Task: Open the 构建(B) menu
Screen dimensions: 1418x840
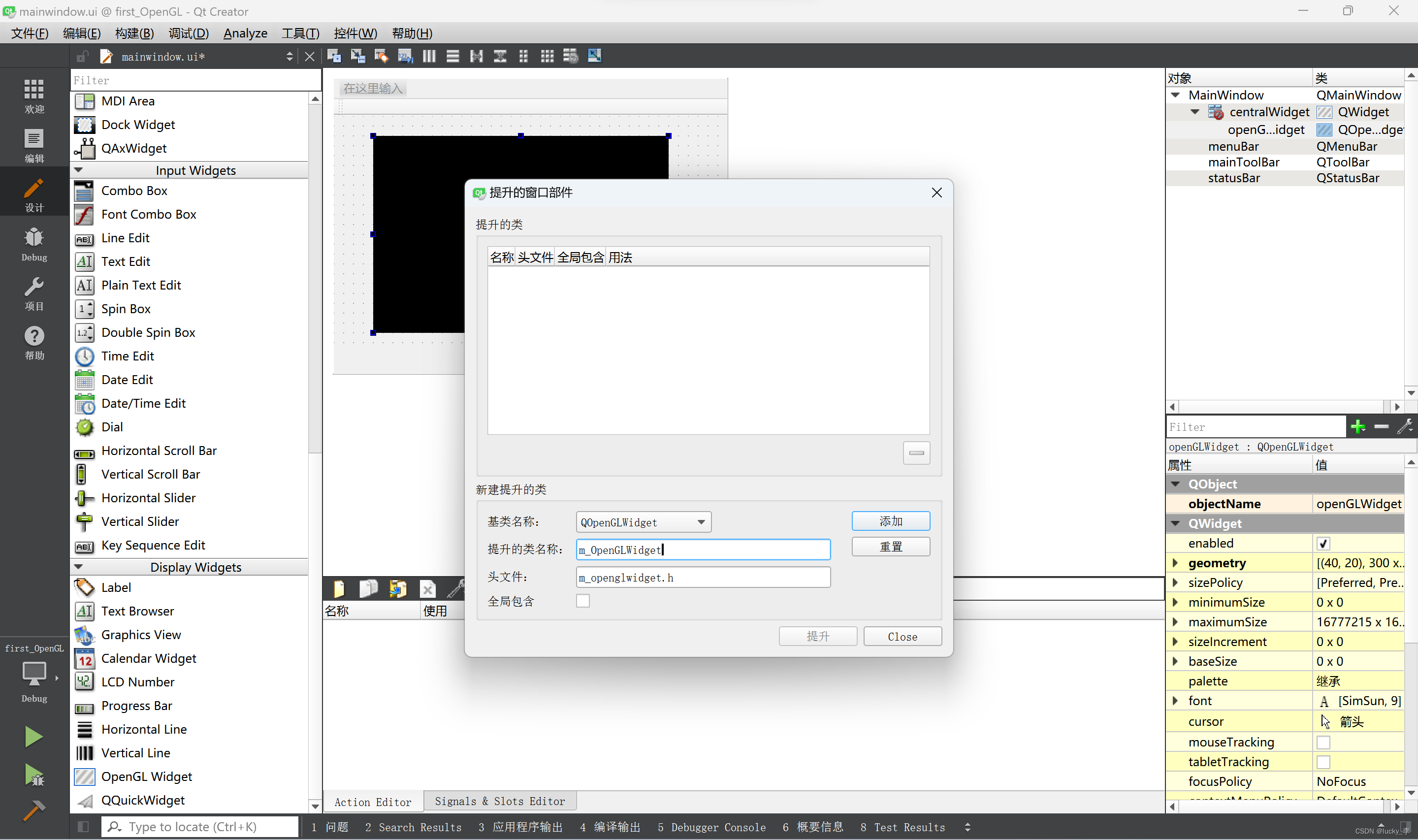Action: pos(134,33)
